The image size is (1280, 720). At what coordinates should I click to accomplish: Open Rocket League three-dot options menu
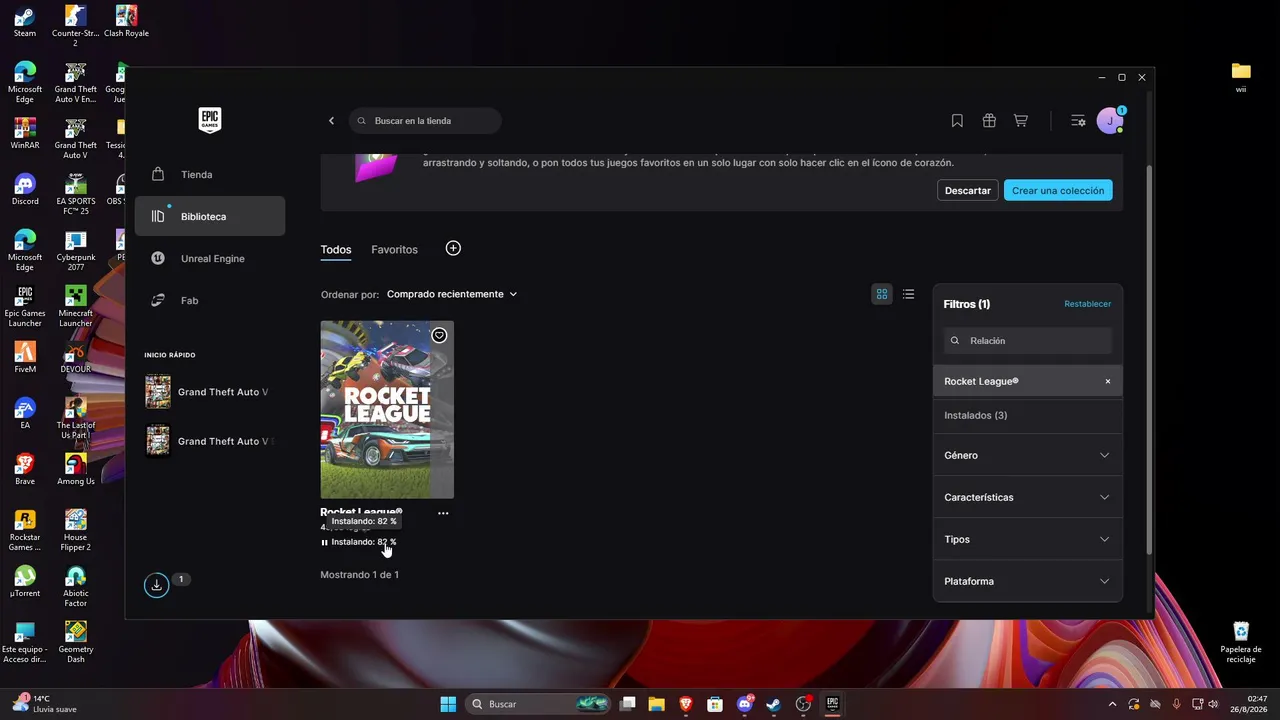tap(443, 513)
